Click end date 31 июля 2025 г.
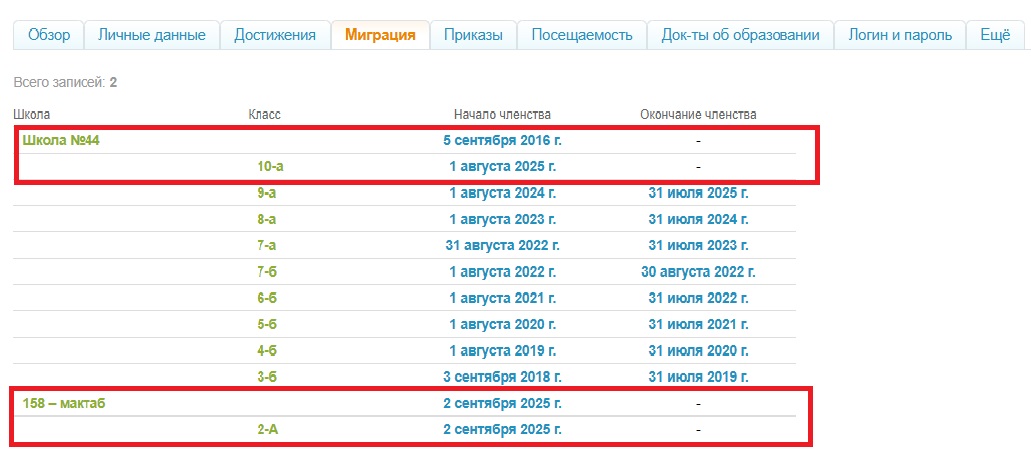 tap(698, 193)
